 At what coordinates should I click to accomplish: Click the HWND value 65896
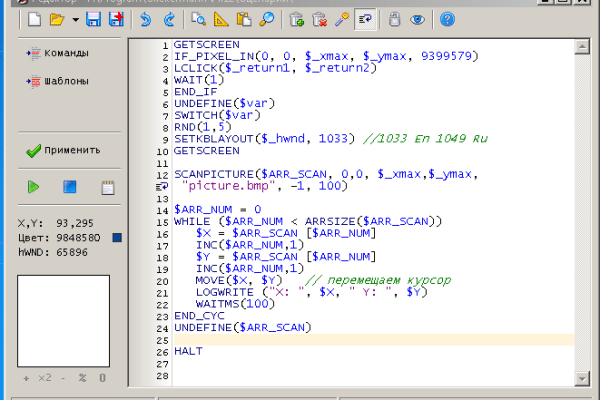(x=72, y=252)
